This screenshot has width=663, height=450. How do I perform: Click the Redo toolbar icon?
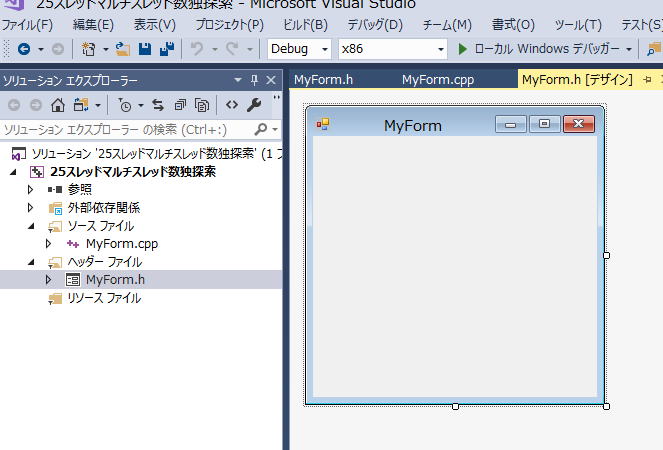click(x=232, y=49)
